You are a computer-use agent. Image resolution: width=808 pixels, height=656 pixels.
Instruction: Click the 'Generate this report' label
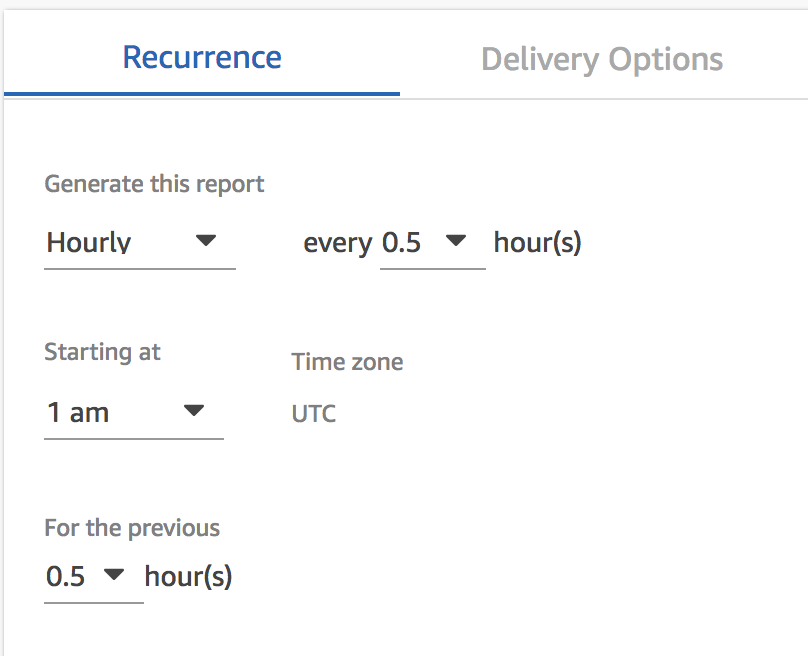pos(154,184)
